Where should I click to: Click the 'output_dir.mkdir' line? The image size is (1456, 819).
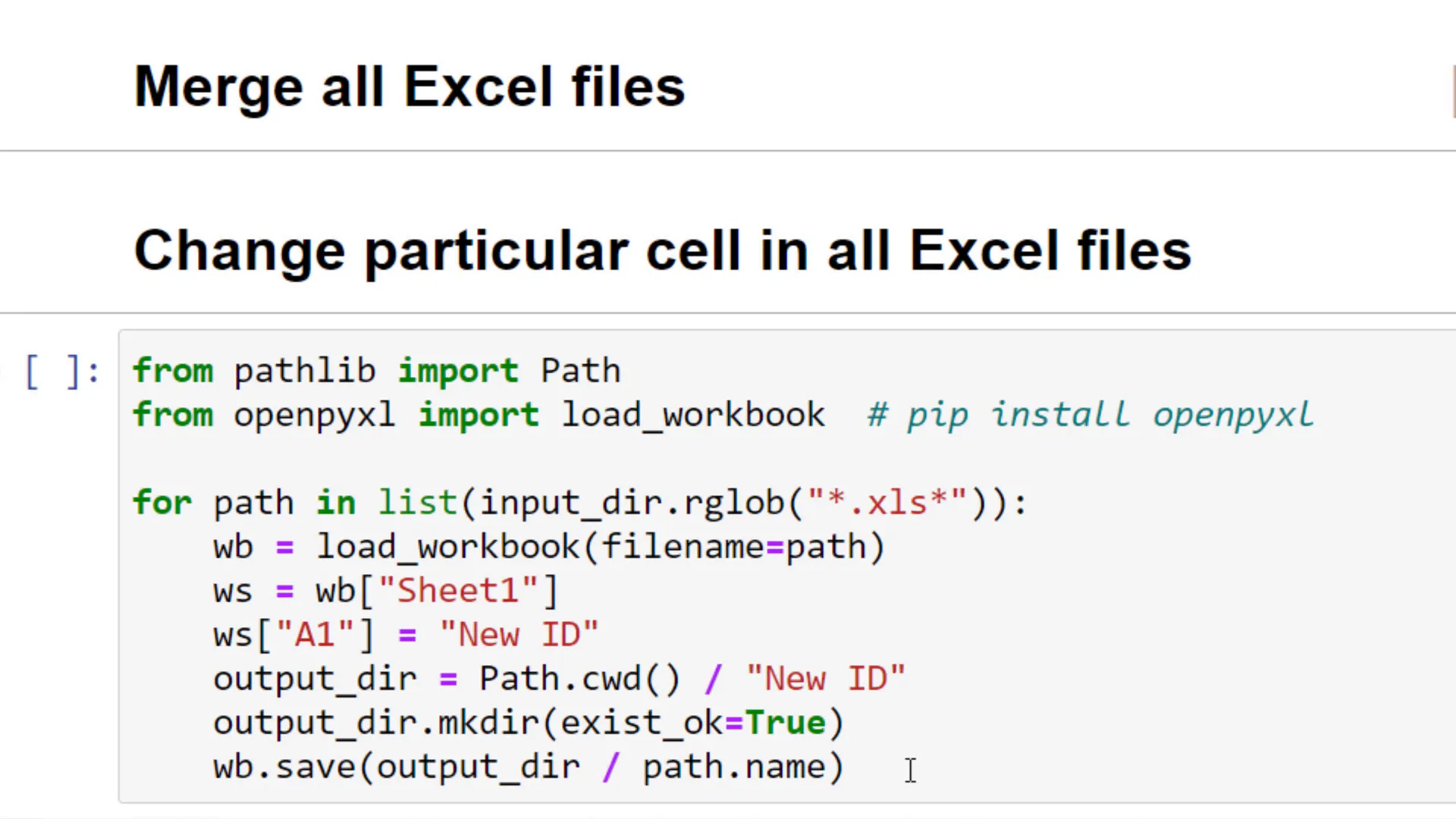pyautogui.click(x=379, y=722)
